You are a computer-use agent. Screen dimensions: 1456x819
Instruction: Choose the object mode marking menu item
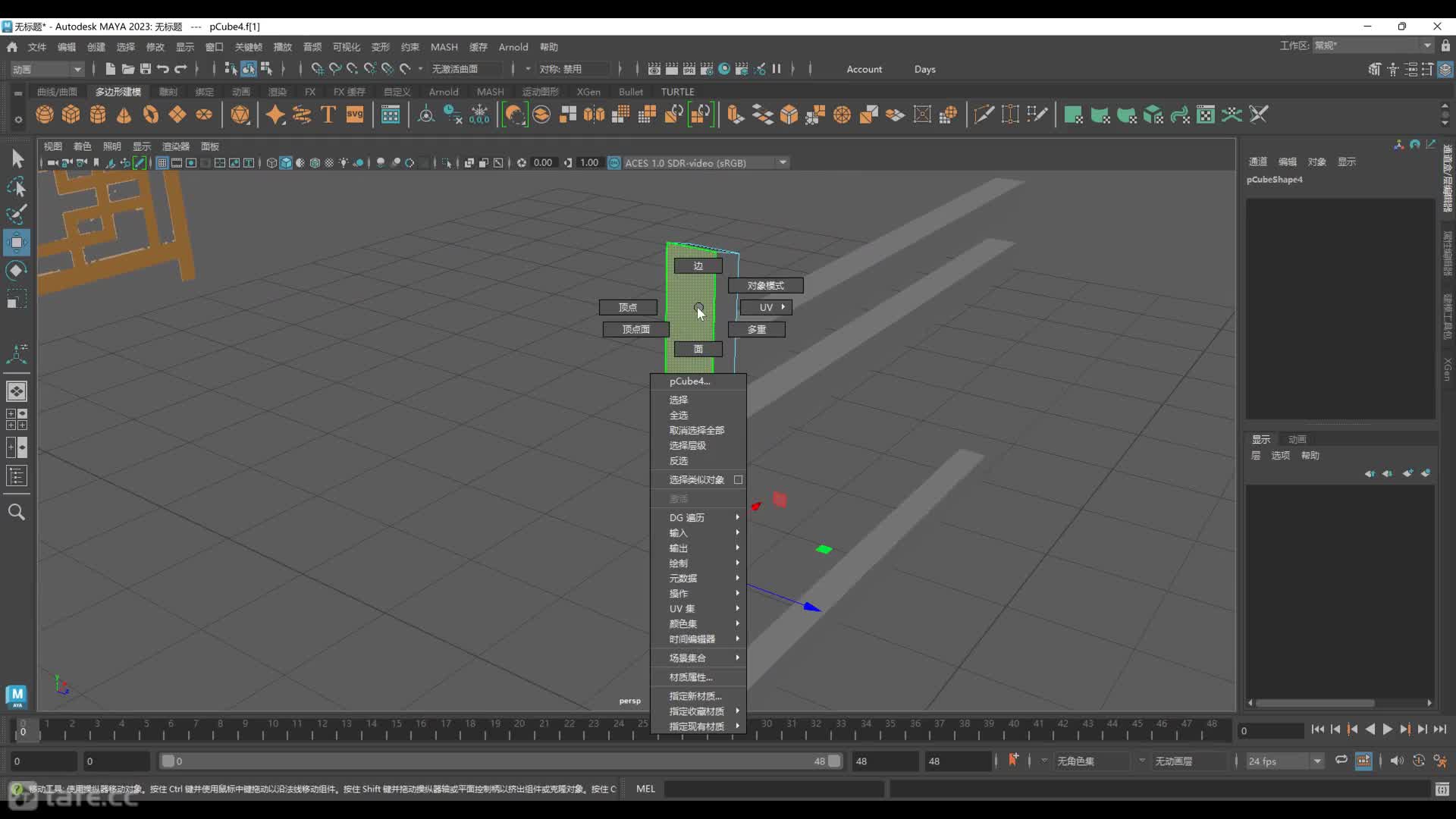[x=765, y=286]
